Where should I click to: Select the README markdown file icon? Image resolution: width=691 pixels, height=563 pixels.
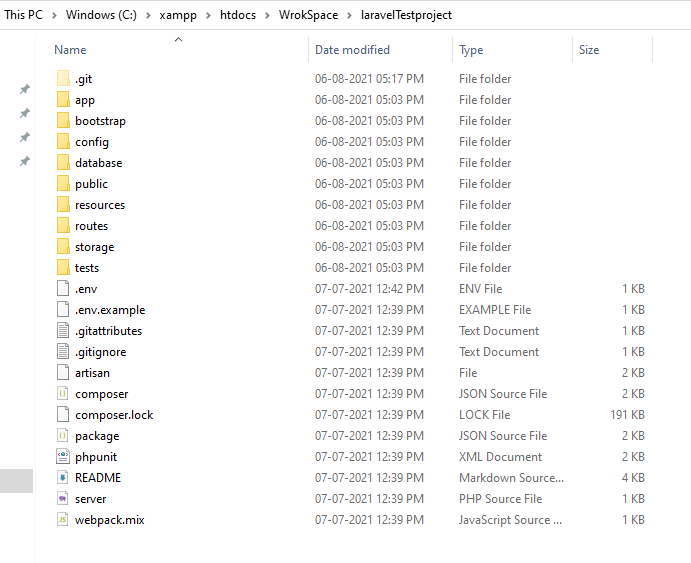tap(63, 478)
